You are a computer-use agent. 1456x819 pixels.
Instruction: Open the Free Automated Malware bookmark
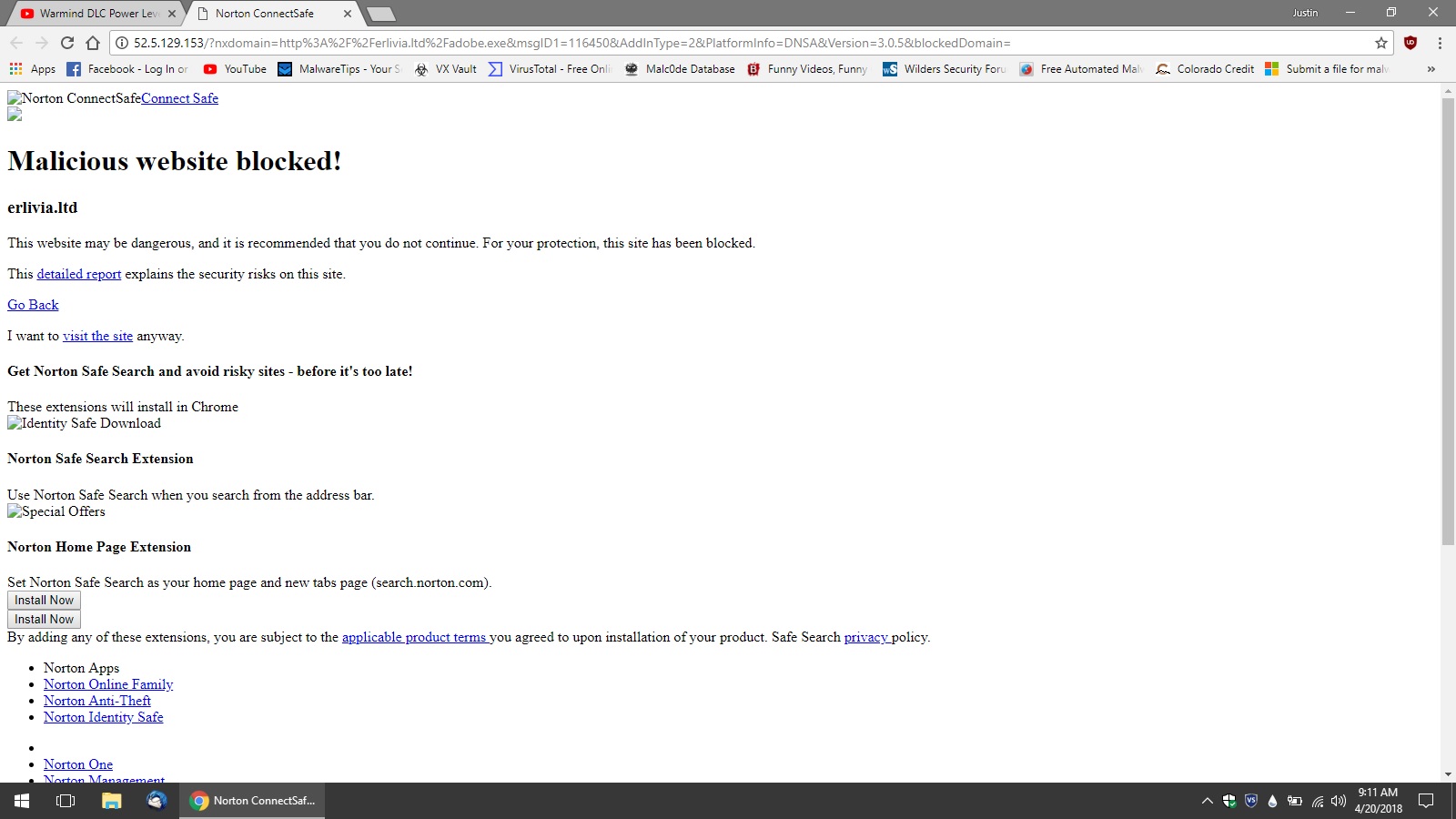point(1081,69)
